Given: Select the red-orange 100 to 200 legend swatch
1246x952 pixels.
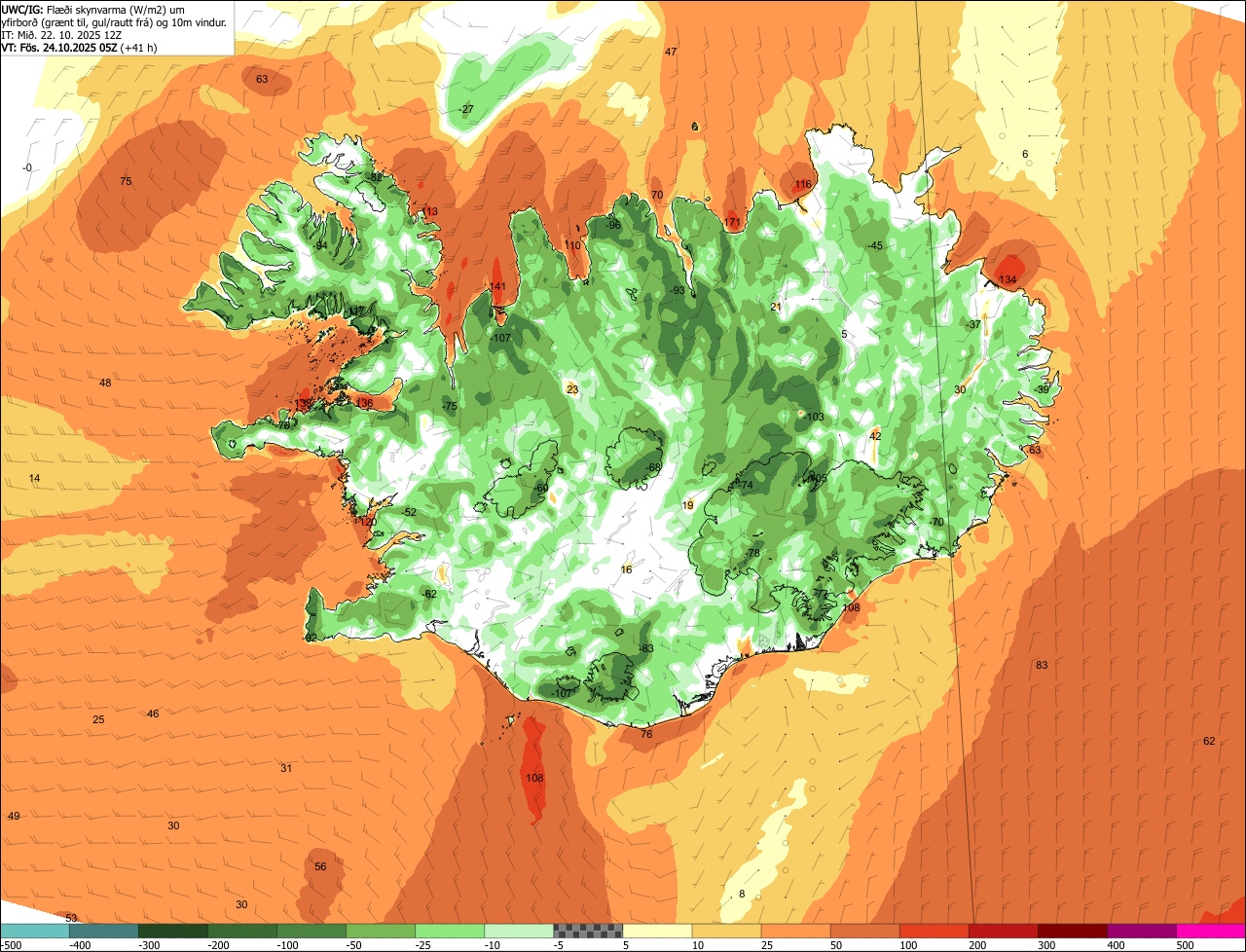Looking at the screenshot, I should tap(934, 931).
